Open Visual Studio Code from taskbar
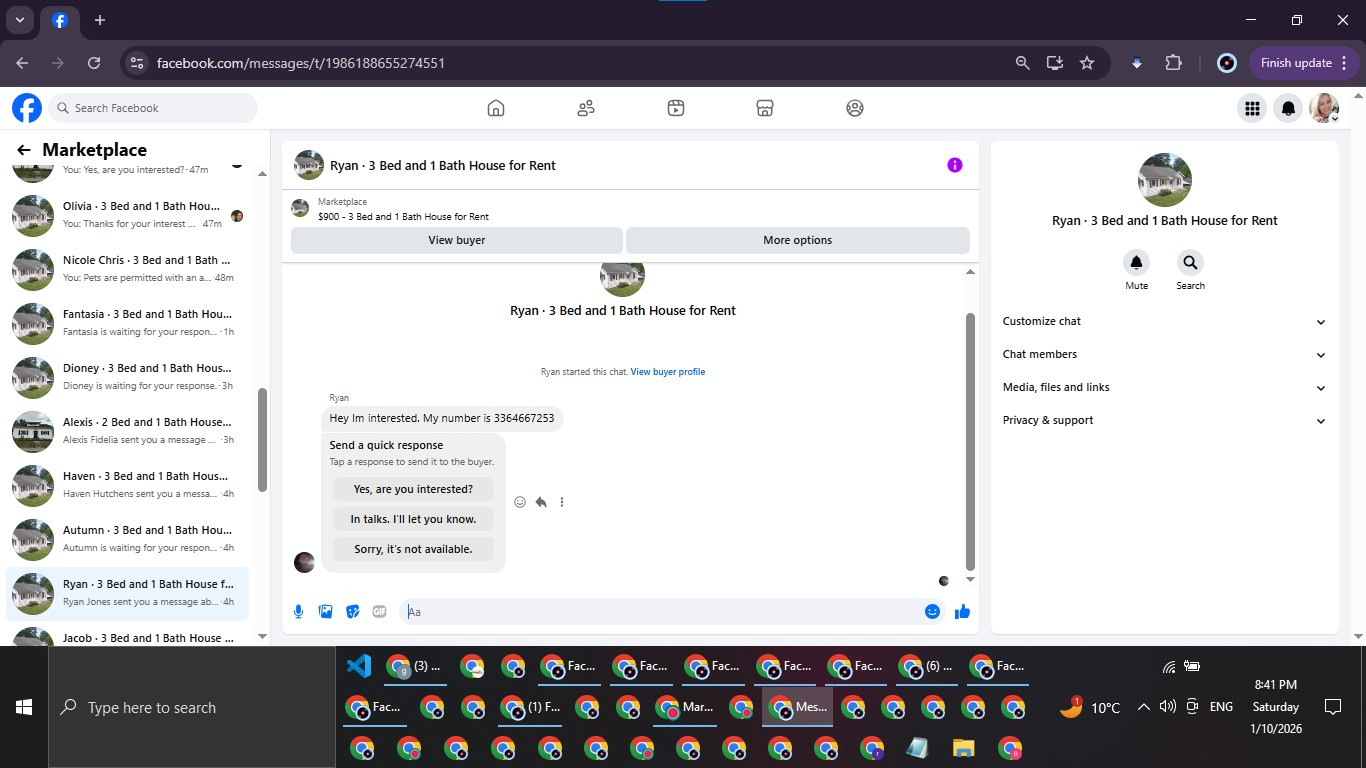Screen dimensions: 1366x768 358,666
